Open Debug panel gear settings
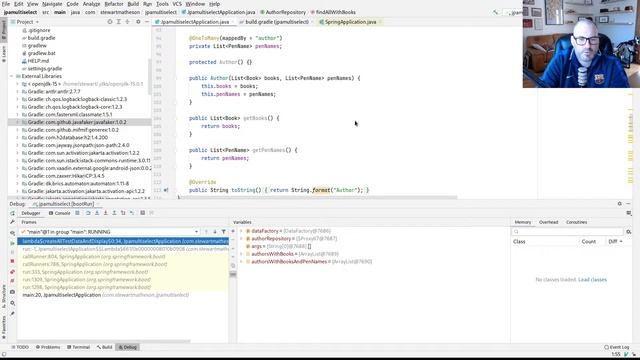Viewport: 640px width, 360px height. point(620,204)
